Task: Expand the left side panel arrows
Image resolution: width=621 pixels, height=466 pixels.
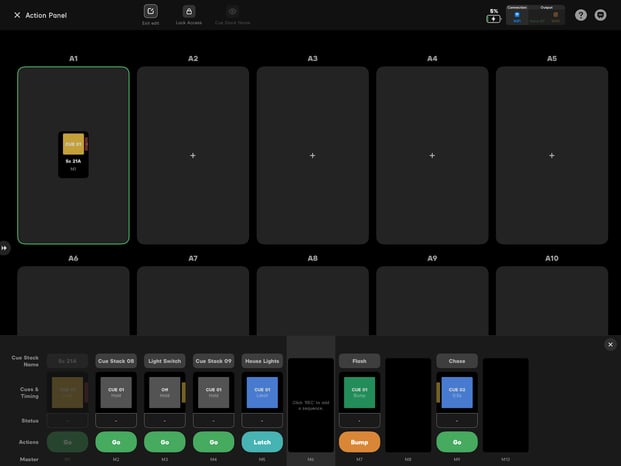Action: [x=4, y=248]
